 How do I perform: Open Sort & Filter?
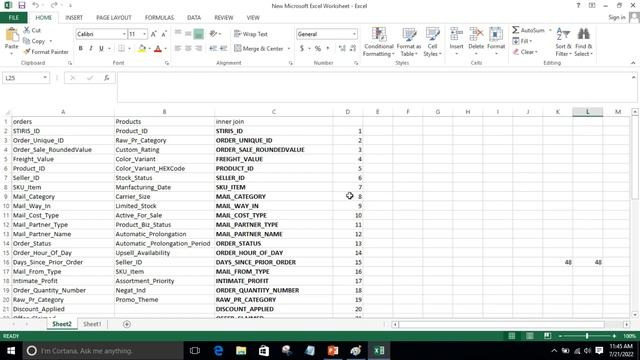pyautogui.click(x=563, y=42)
